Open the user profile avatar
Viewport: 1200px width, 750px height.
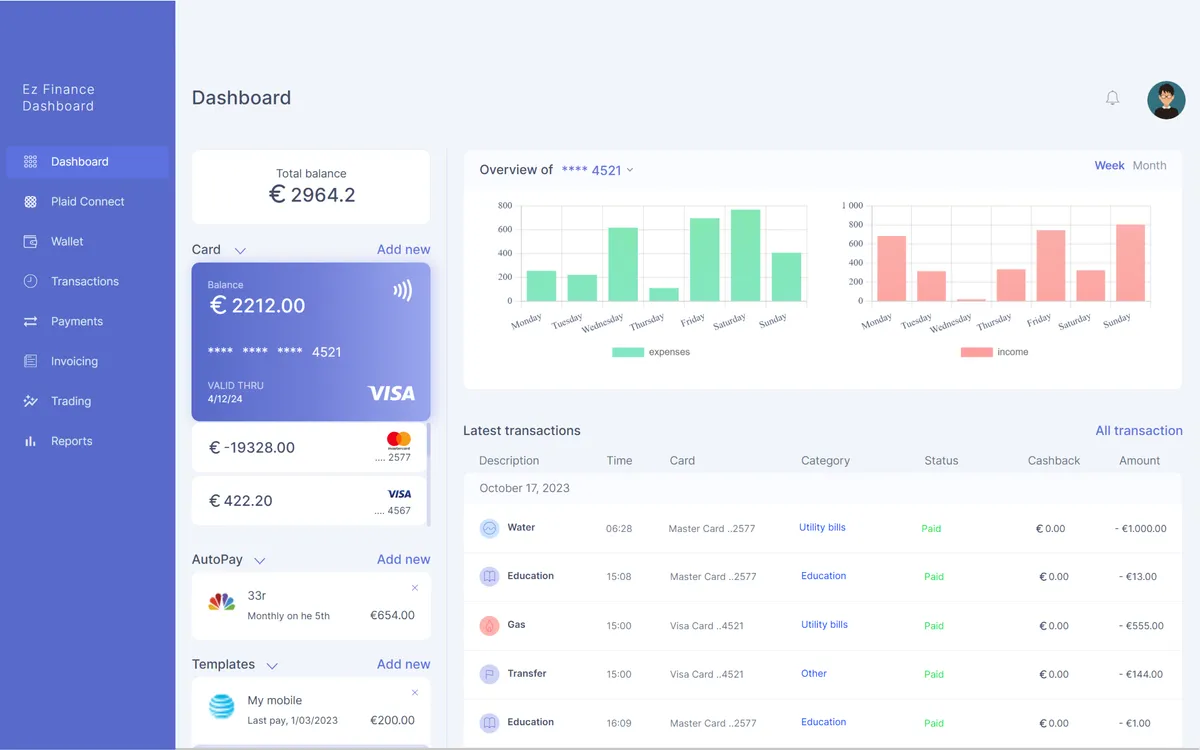point(1166,100)
